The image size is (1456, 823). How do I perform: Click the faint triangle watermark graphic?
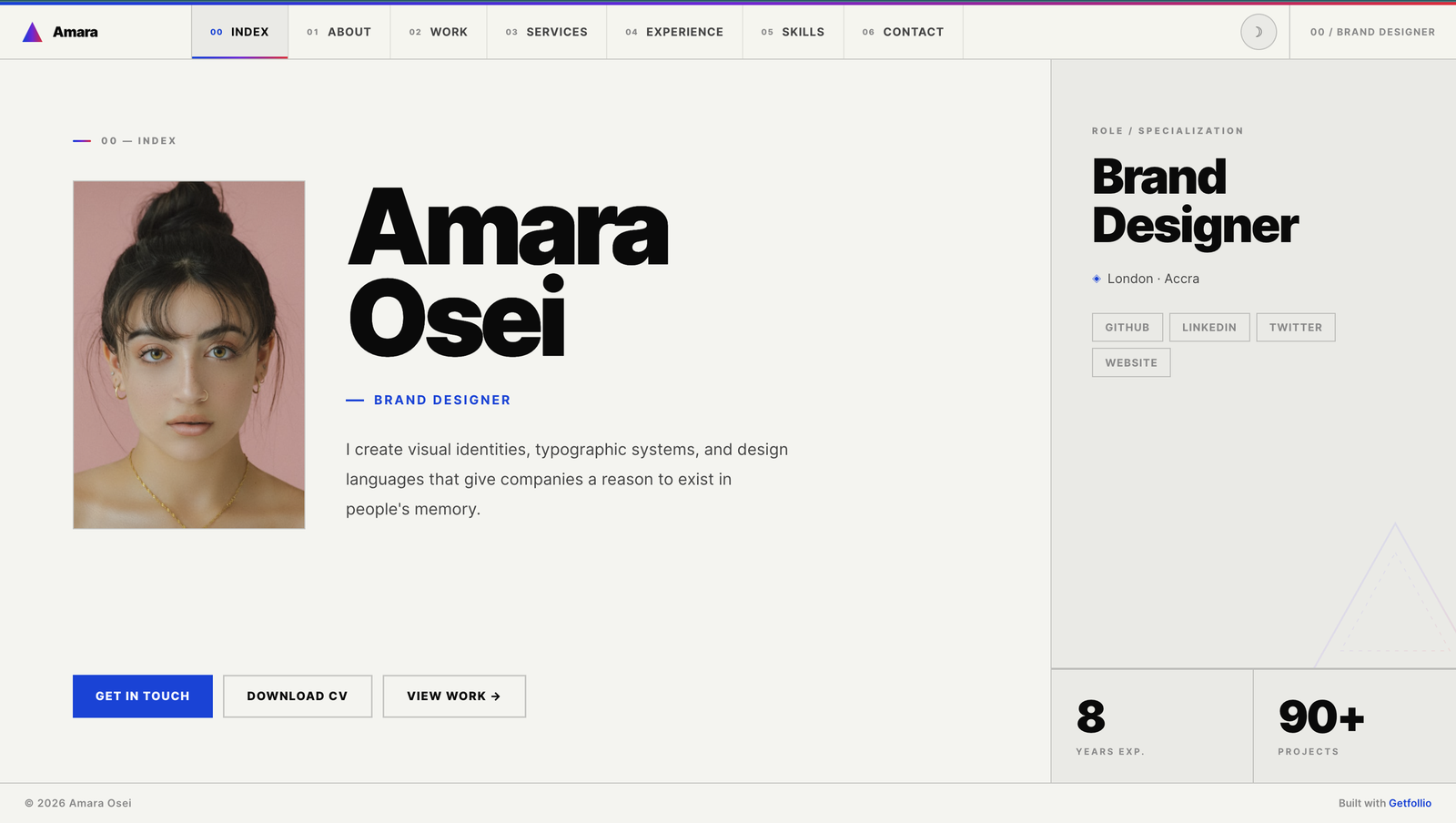pyautogui.click(x=1386, y=594)
